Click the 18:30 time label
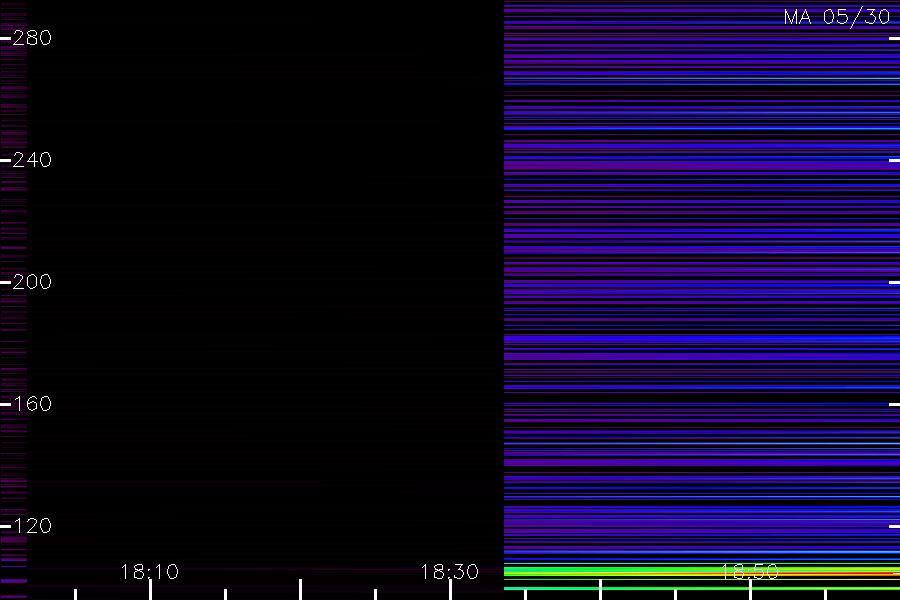The height and width of the screenshot is (600, 900). (x=449, y=572)
